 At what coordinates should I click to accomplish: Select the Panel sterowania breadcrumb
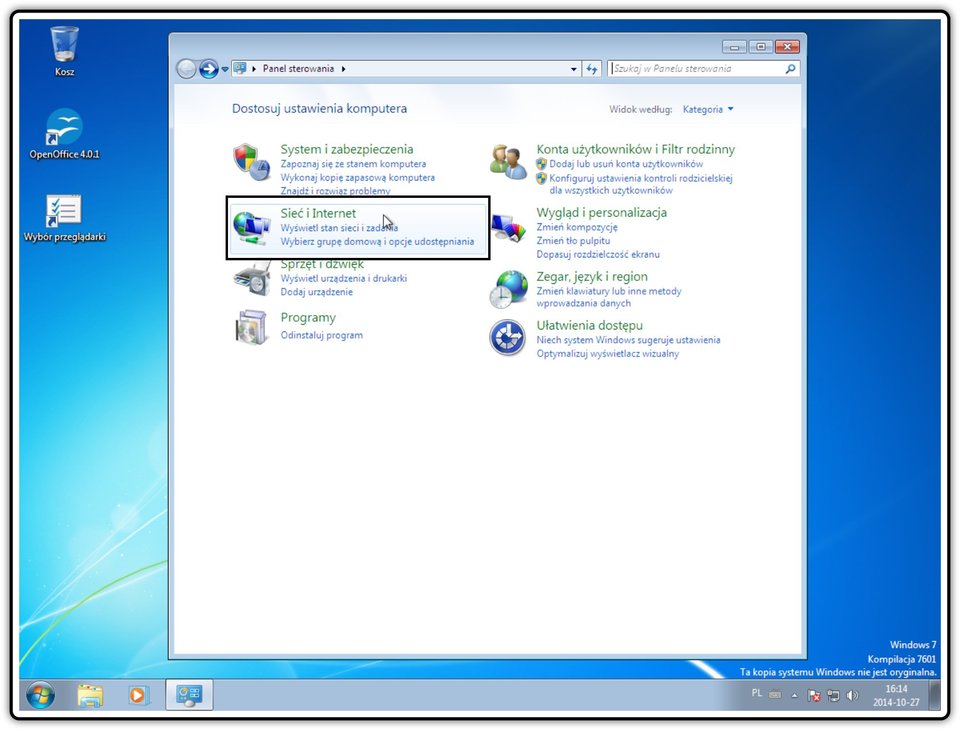coord(298,69)
